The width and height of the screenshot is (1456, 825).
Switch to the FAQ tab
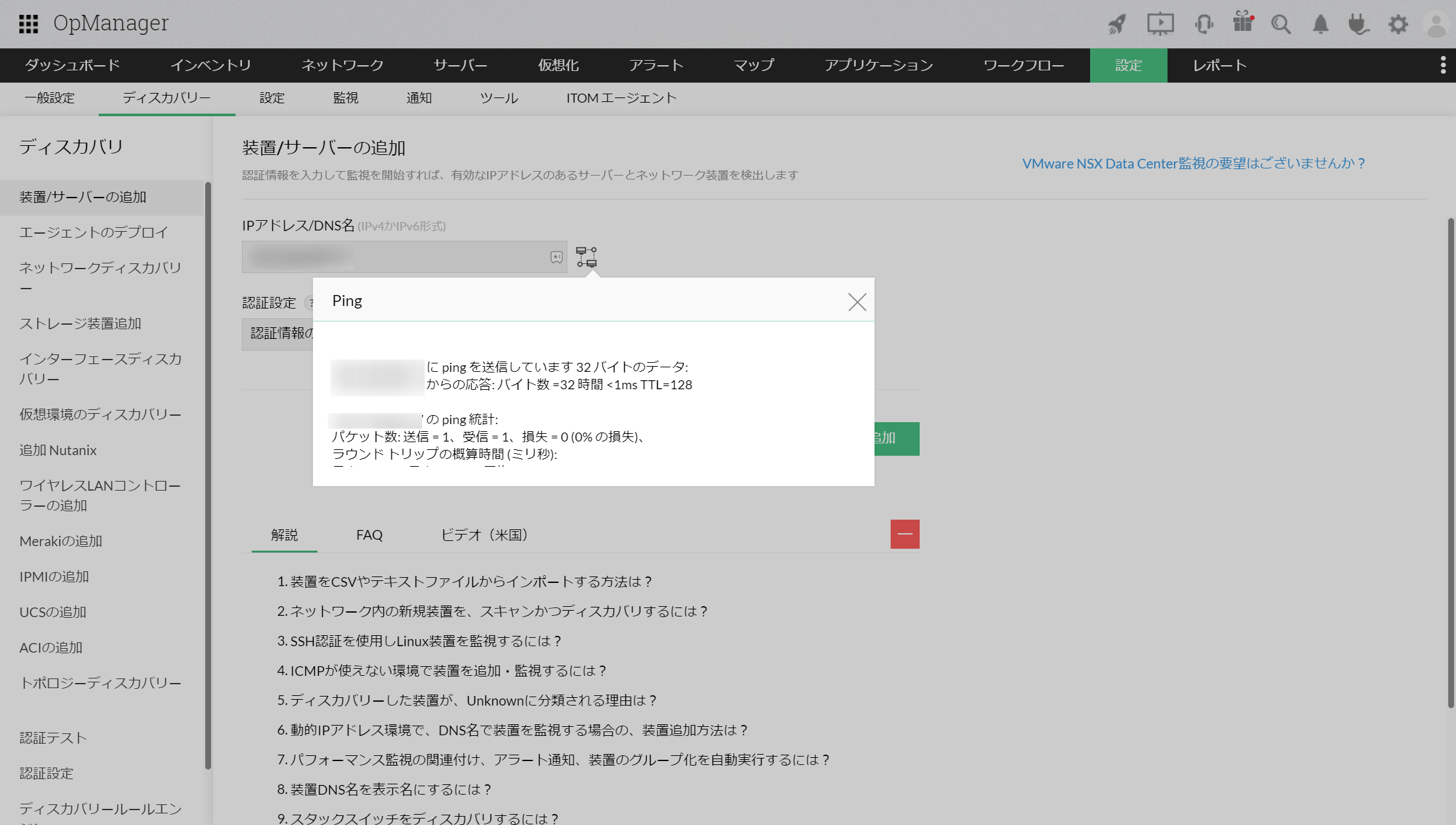pyautogui.click(x=369, y=535)
